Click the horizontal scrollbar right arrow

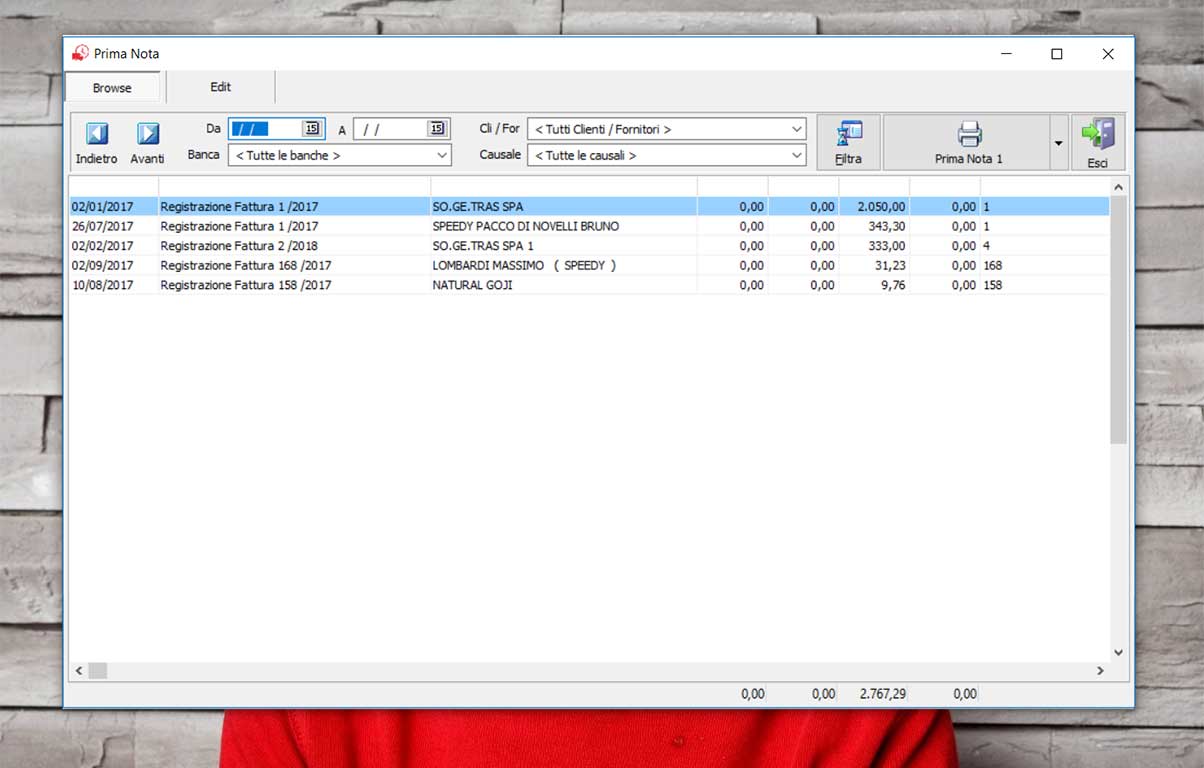[x=1100, y=671]
